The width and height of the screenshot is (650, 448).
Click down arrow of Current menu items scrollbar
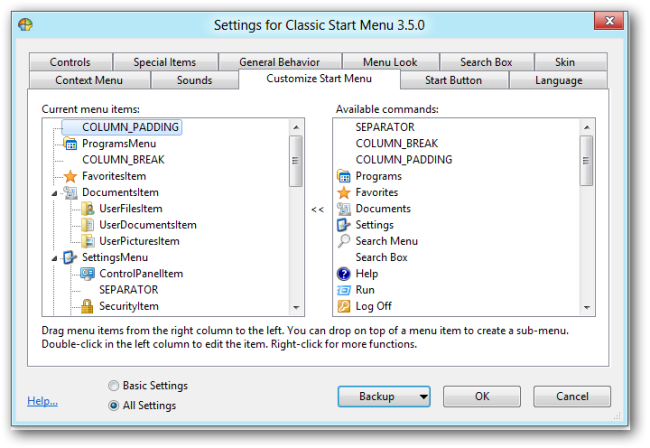point(296,308)
